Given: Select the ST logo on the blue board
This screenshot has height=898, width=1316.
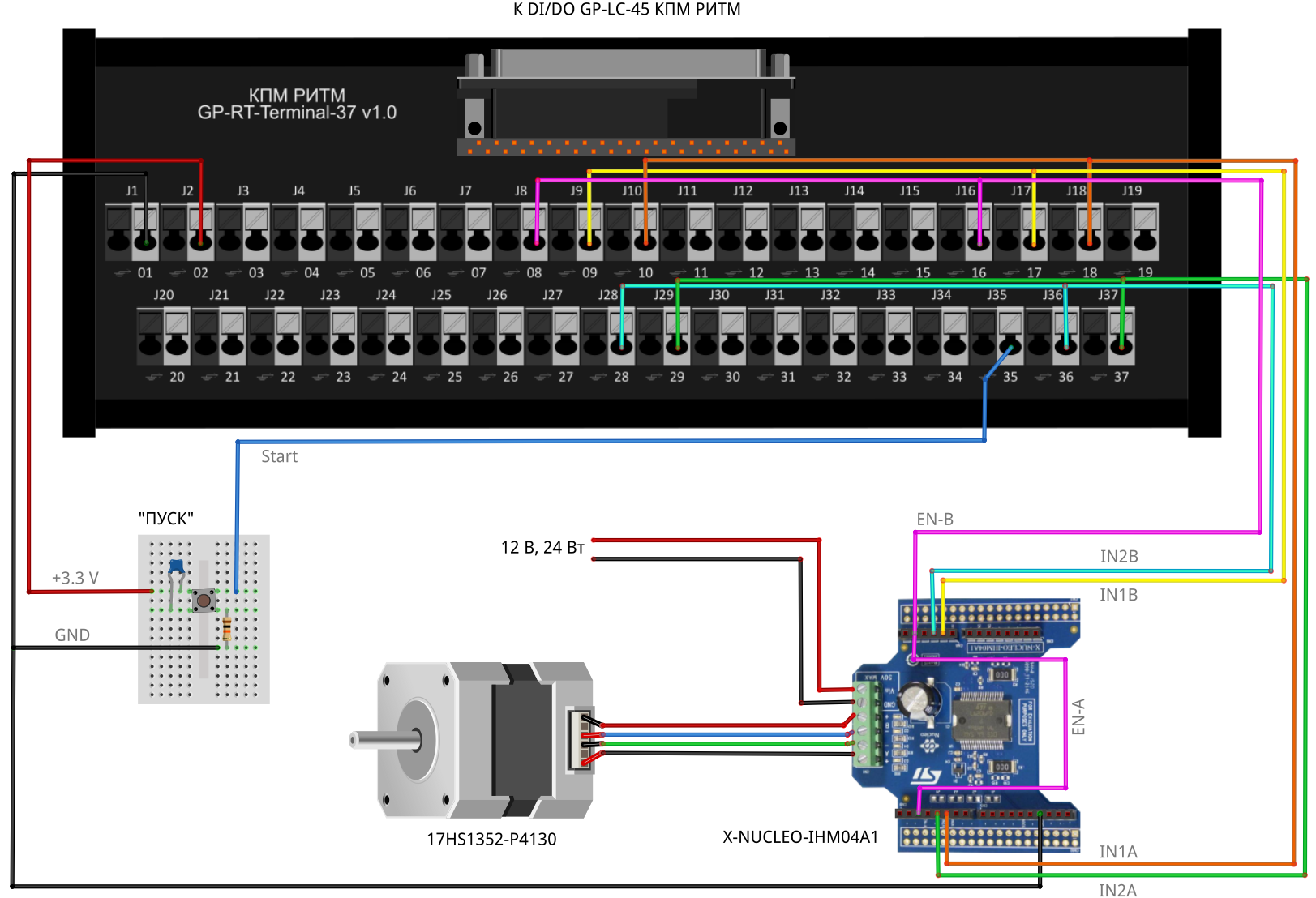Looking at the screenshot, I should pos(926,776).
